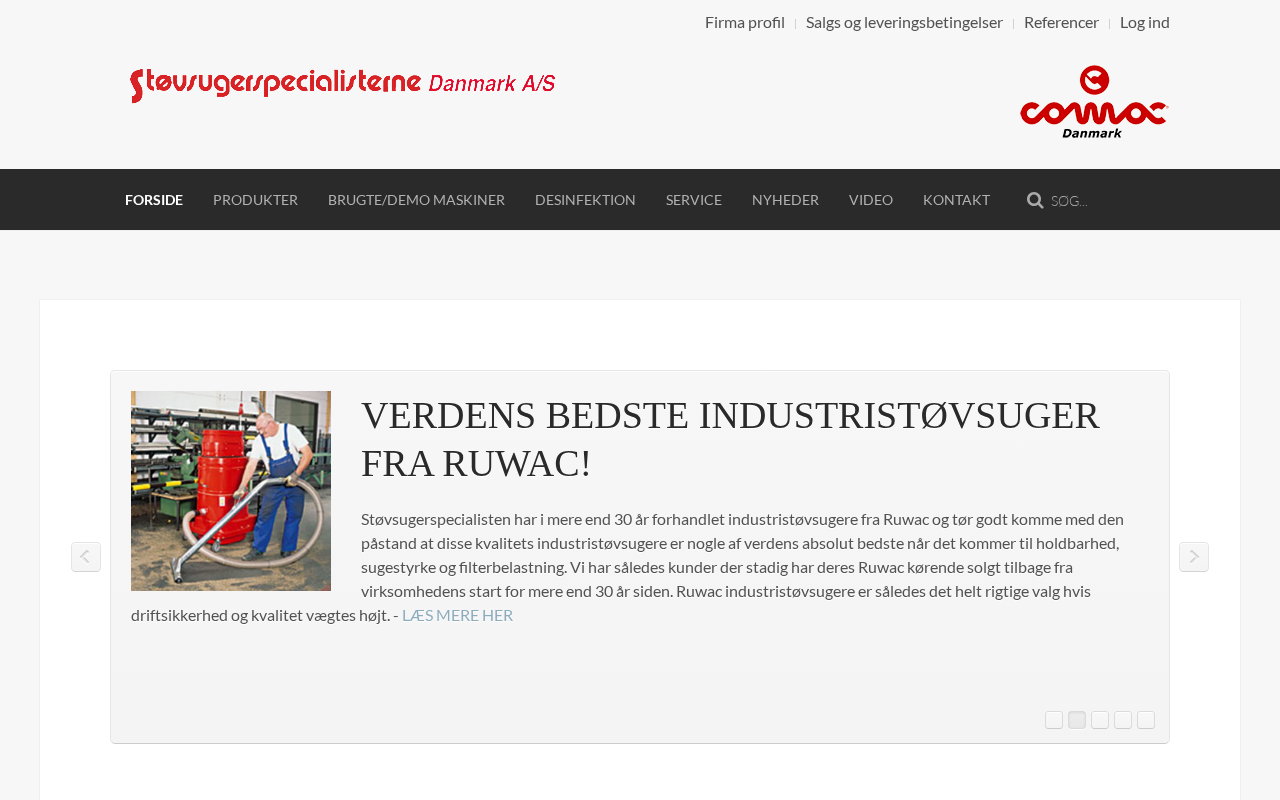
Task: Open the Kontakt menu item
Action: pyautogui.click(x=956, y=200)
